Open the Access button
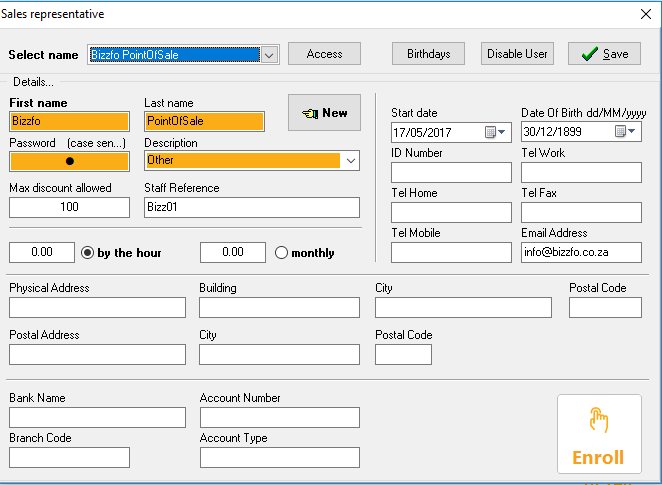Image resolution: width=662 pixels, height=485 pixels. 324,54
